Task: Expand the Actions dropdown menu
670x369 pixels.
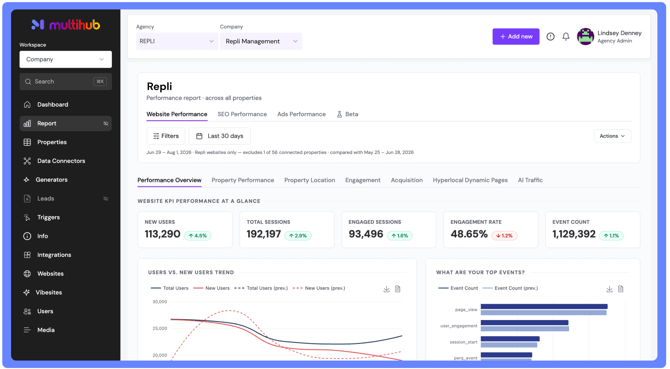Action: point(612,136)
